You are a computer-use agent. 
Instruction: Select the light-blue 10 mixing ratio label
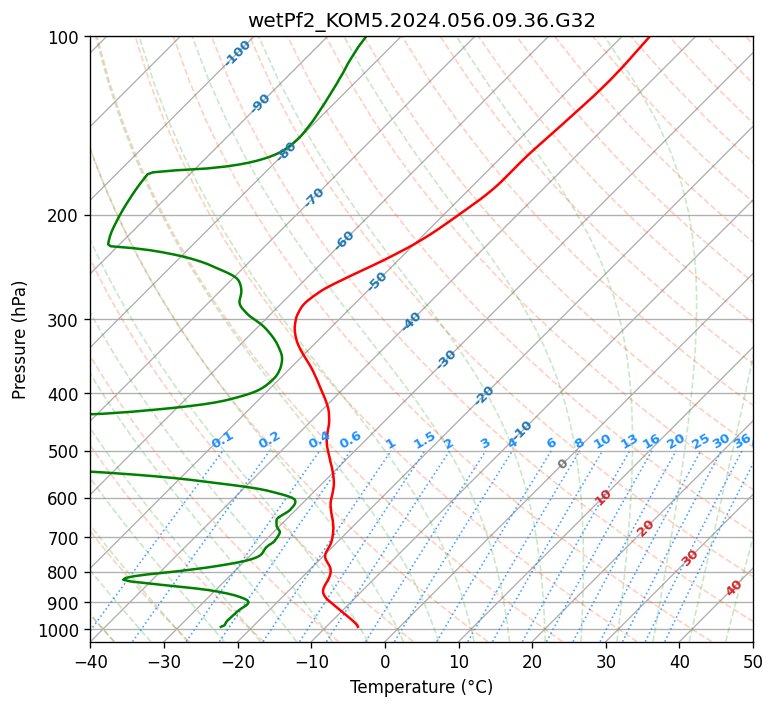pyautogui.click(x=602, y=442)
